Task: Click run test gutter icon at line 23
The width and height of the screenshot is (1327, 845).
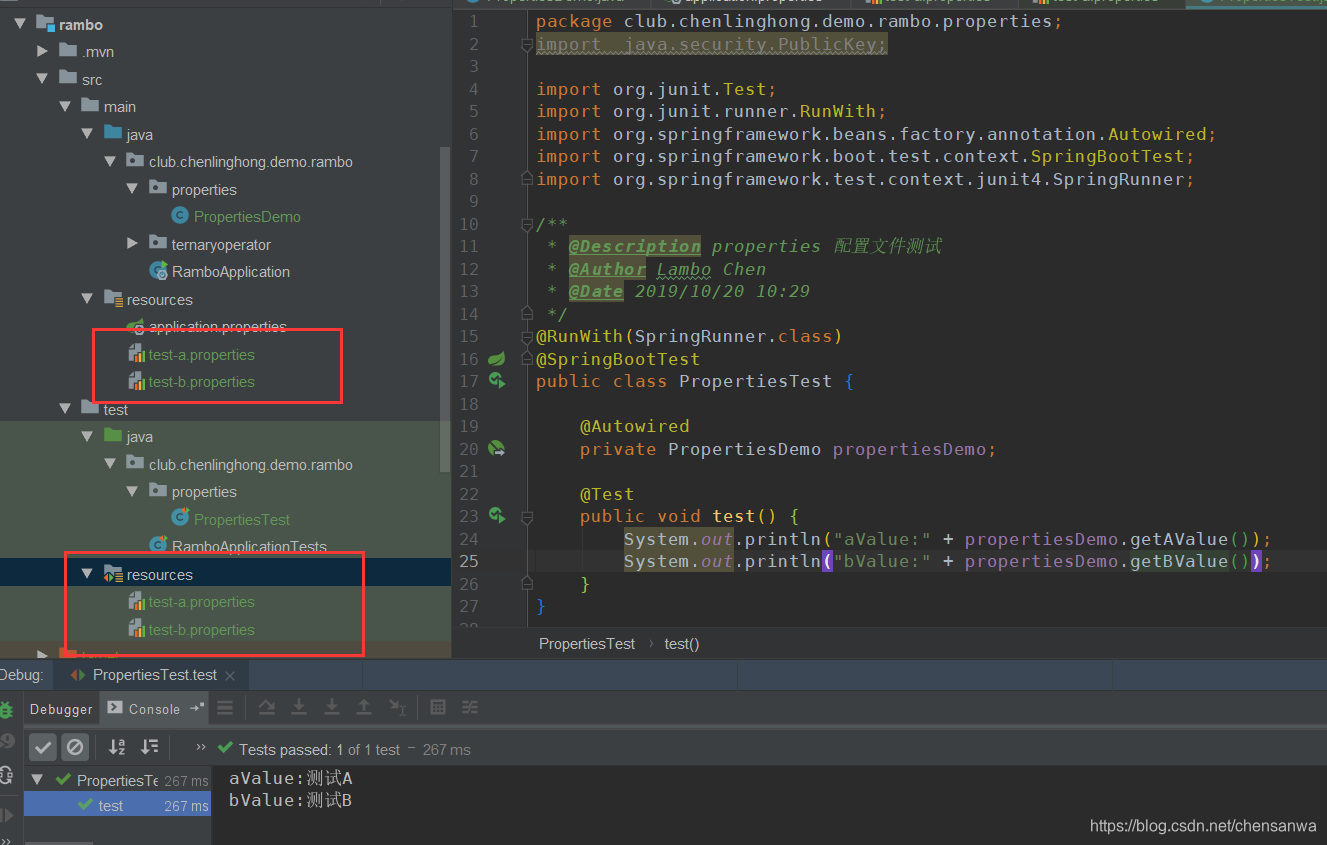Action: click(496, 516)
